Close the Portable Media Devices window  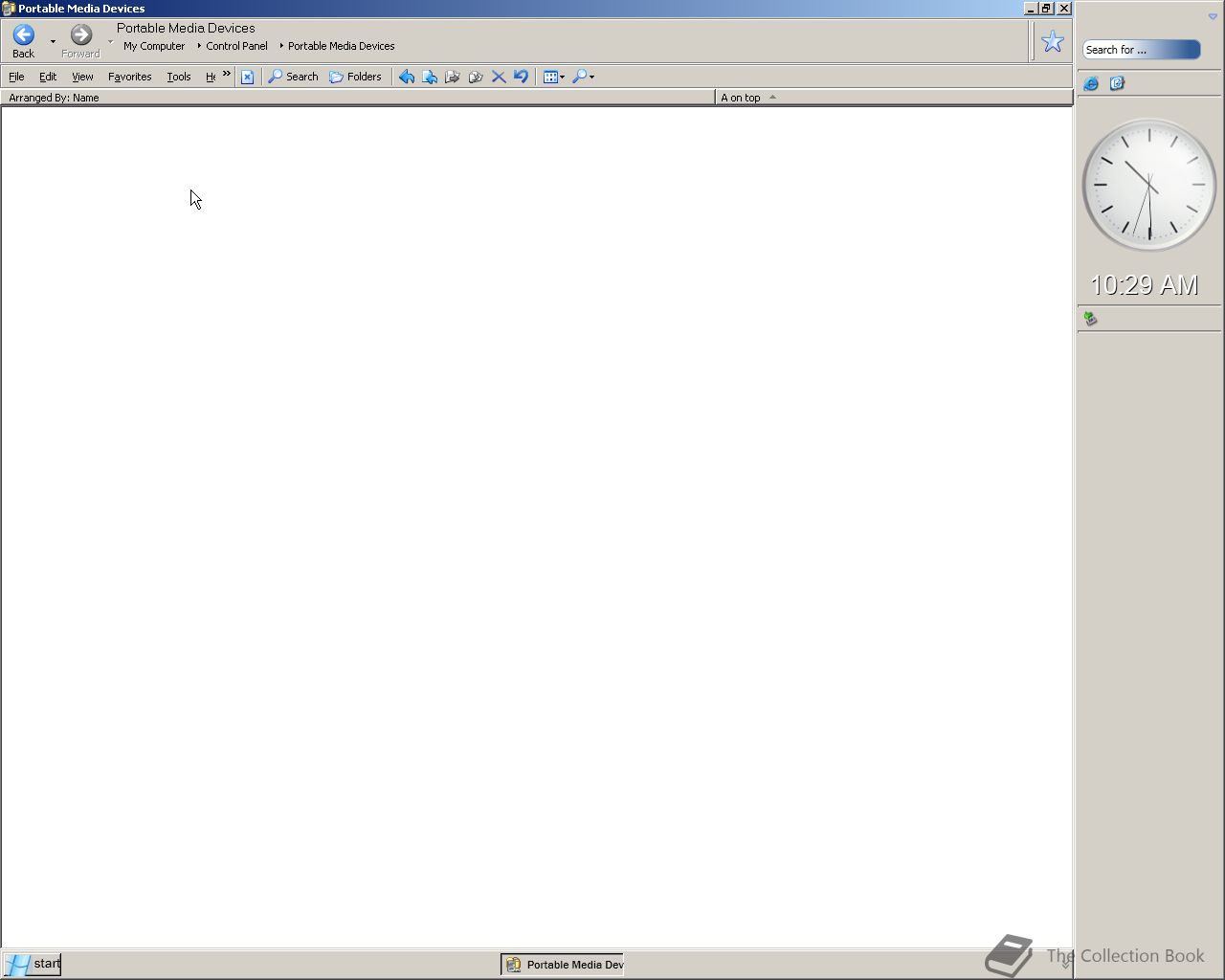coord(1064,9)
